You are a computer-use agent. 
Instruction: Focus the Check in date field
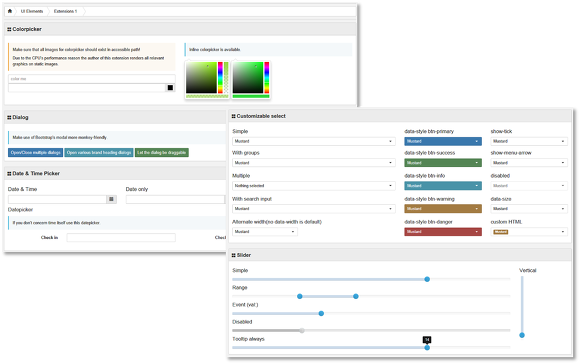coord(121,237)
